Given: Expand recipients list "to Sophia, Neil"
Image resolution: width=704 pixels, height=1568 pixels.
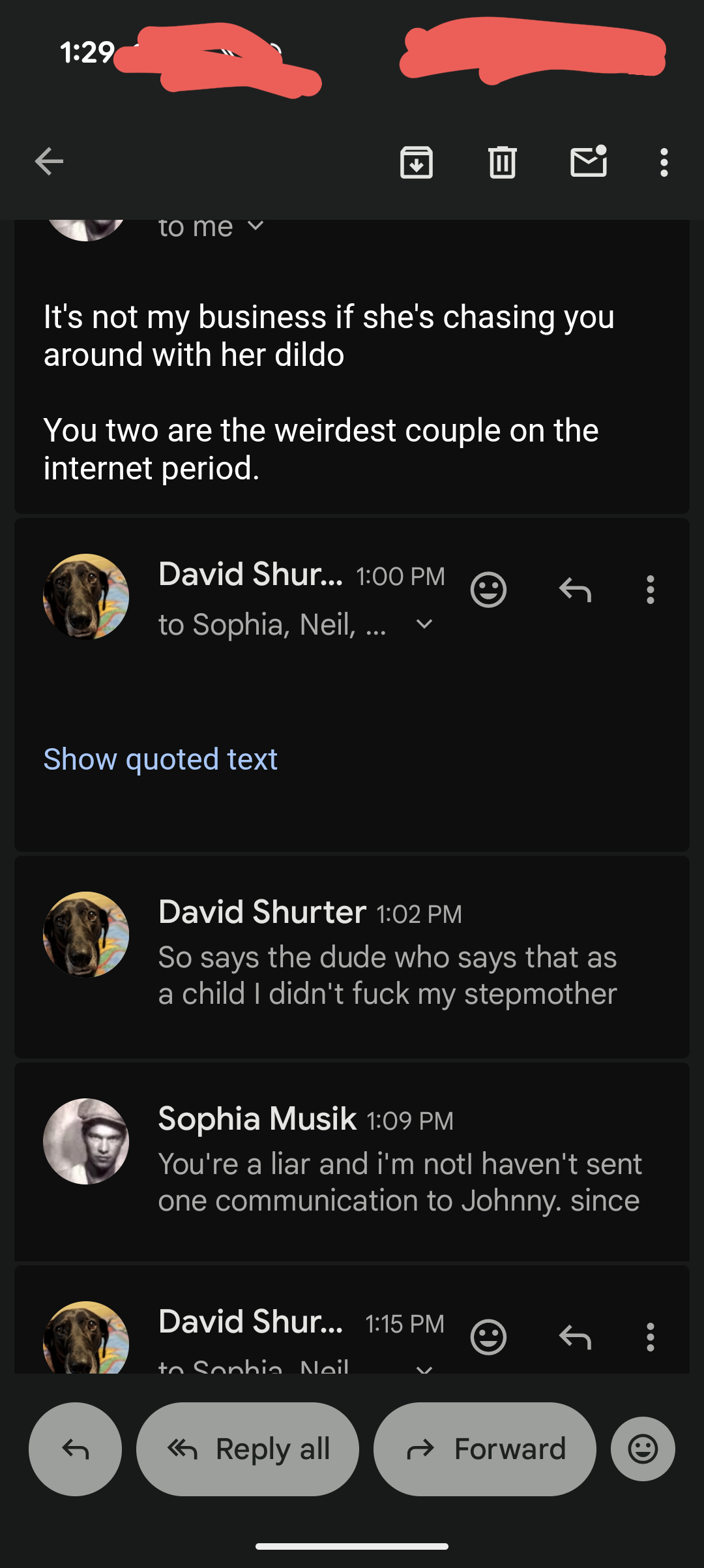Looking at the screenshot, I should point(424,625).
